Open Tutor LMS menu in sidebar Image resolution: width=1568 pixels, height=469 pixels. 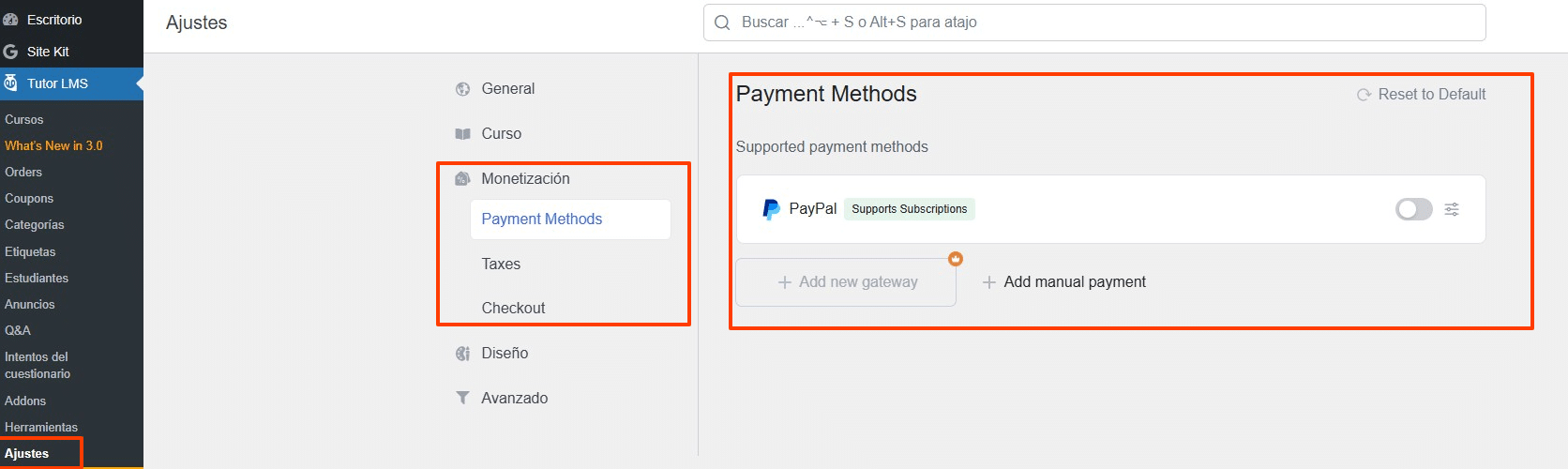(71, 83)
